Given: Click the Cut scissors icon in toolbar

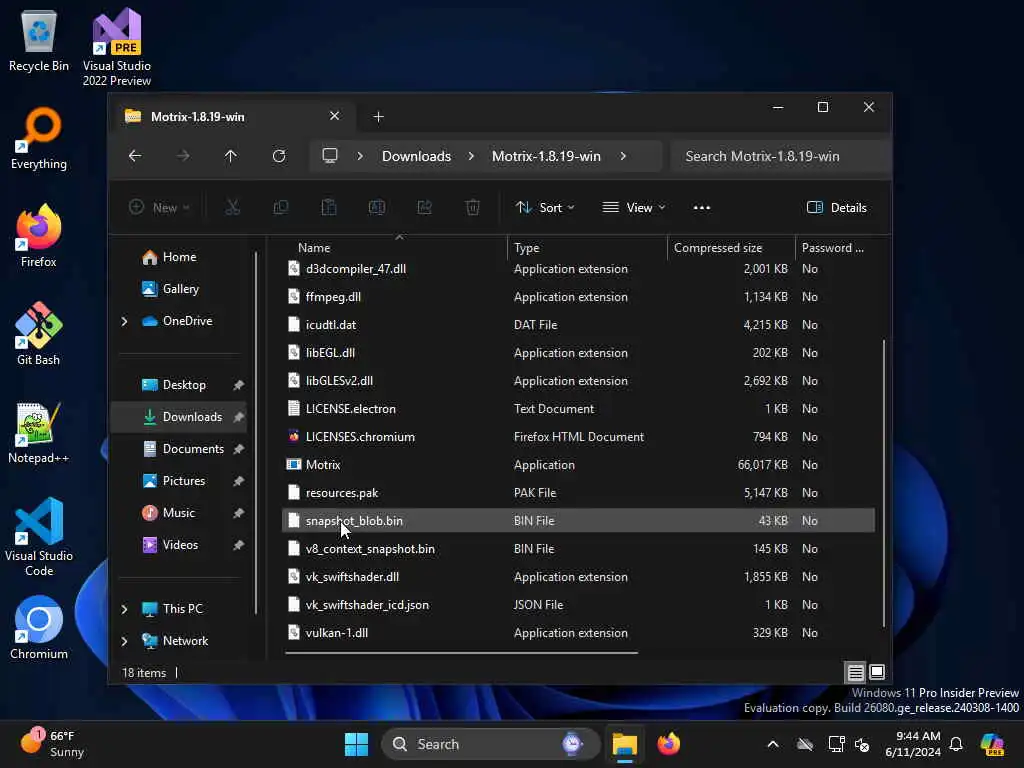Looking at the screenshot, I should [x=232, y=208].
